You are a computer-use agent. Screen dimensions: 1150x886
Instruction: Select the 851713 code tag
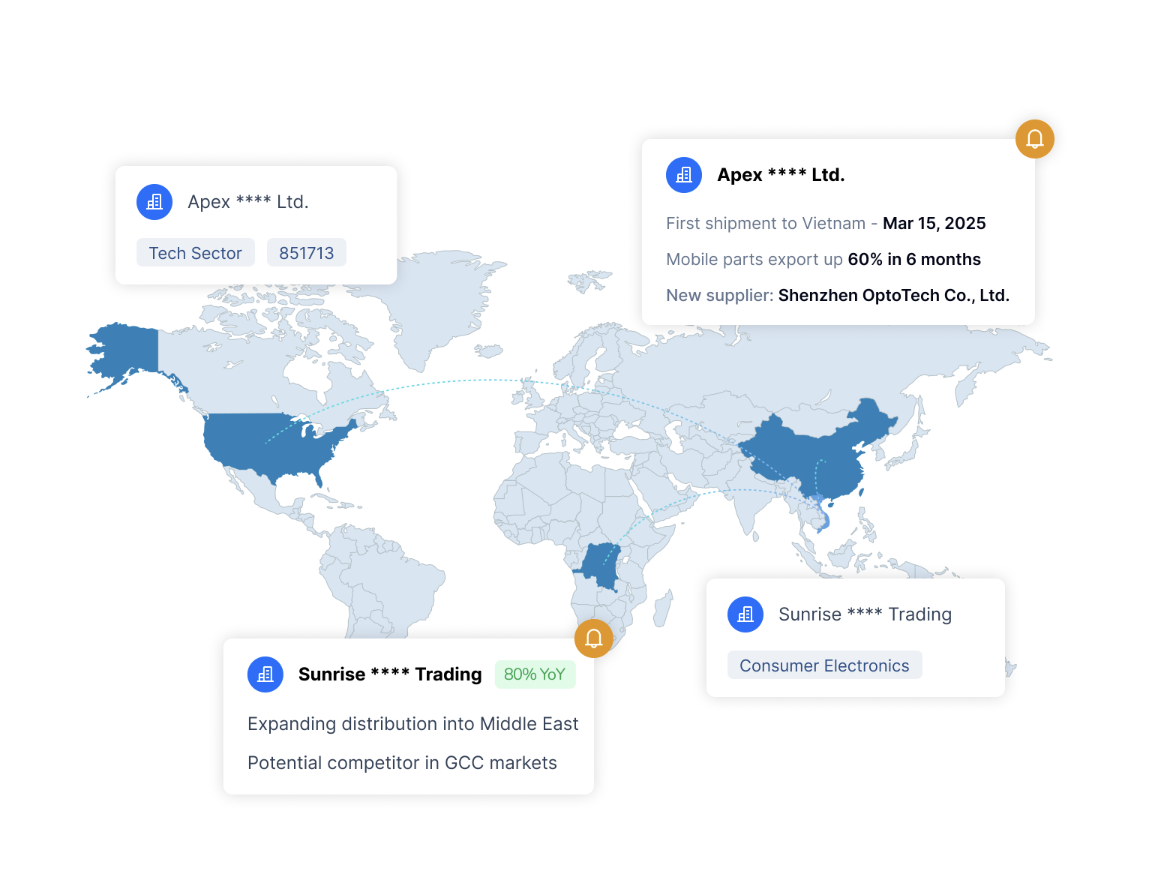pos(306,253)
